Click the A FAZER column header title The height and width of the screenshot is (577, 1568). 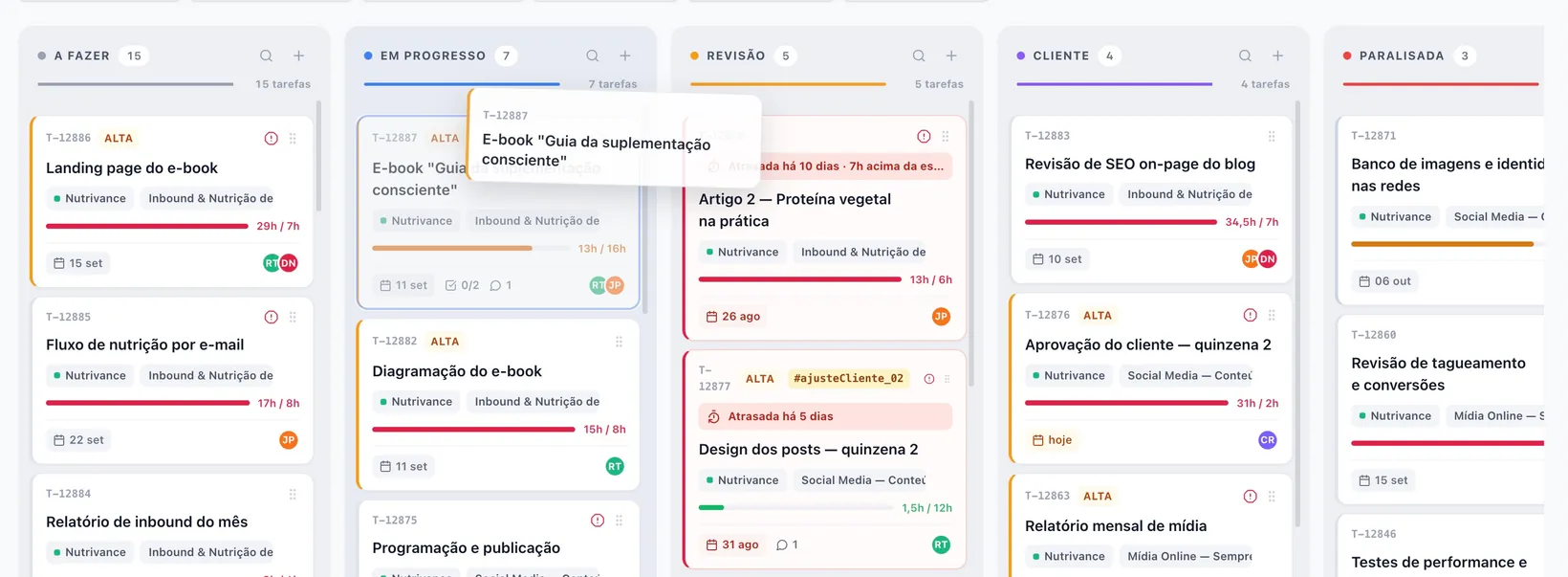point(81,55)
